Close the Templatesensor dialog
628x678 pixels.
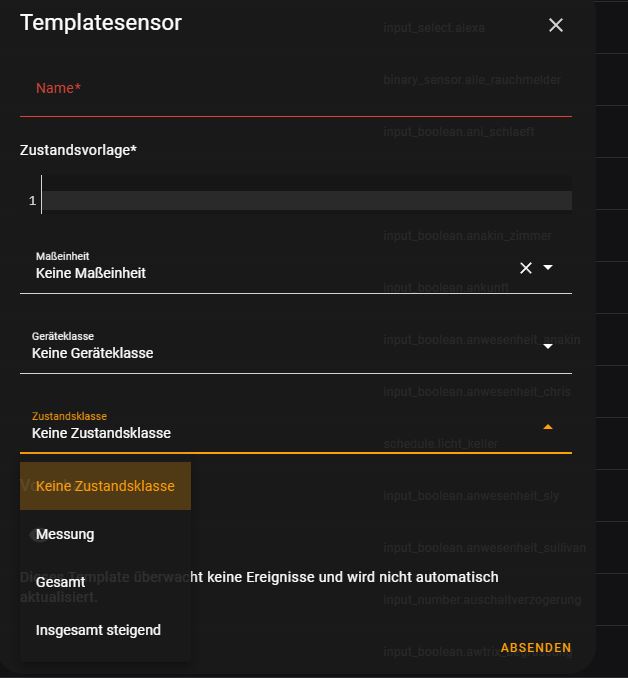click(x=556, y=25)
